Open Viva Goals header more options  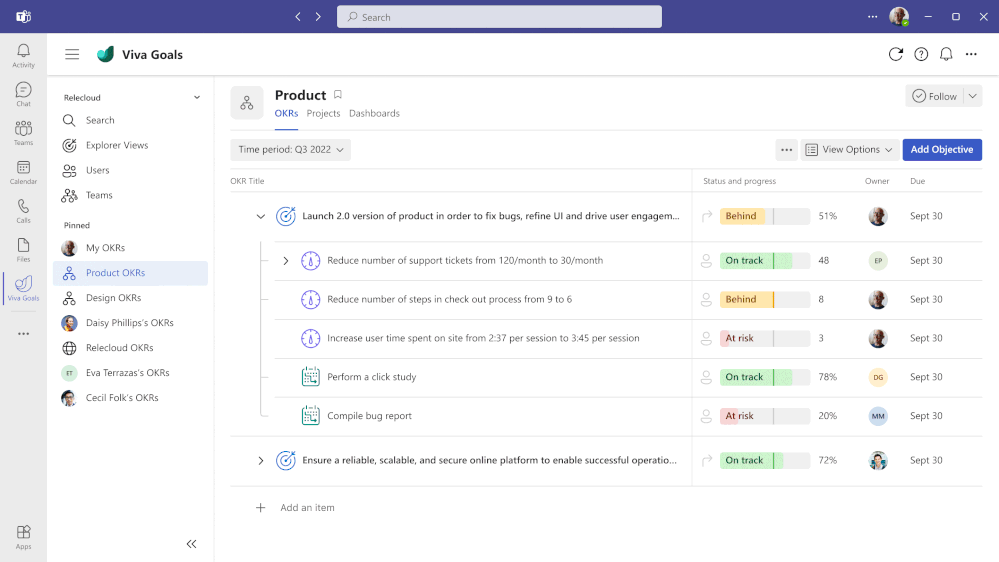971,54
